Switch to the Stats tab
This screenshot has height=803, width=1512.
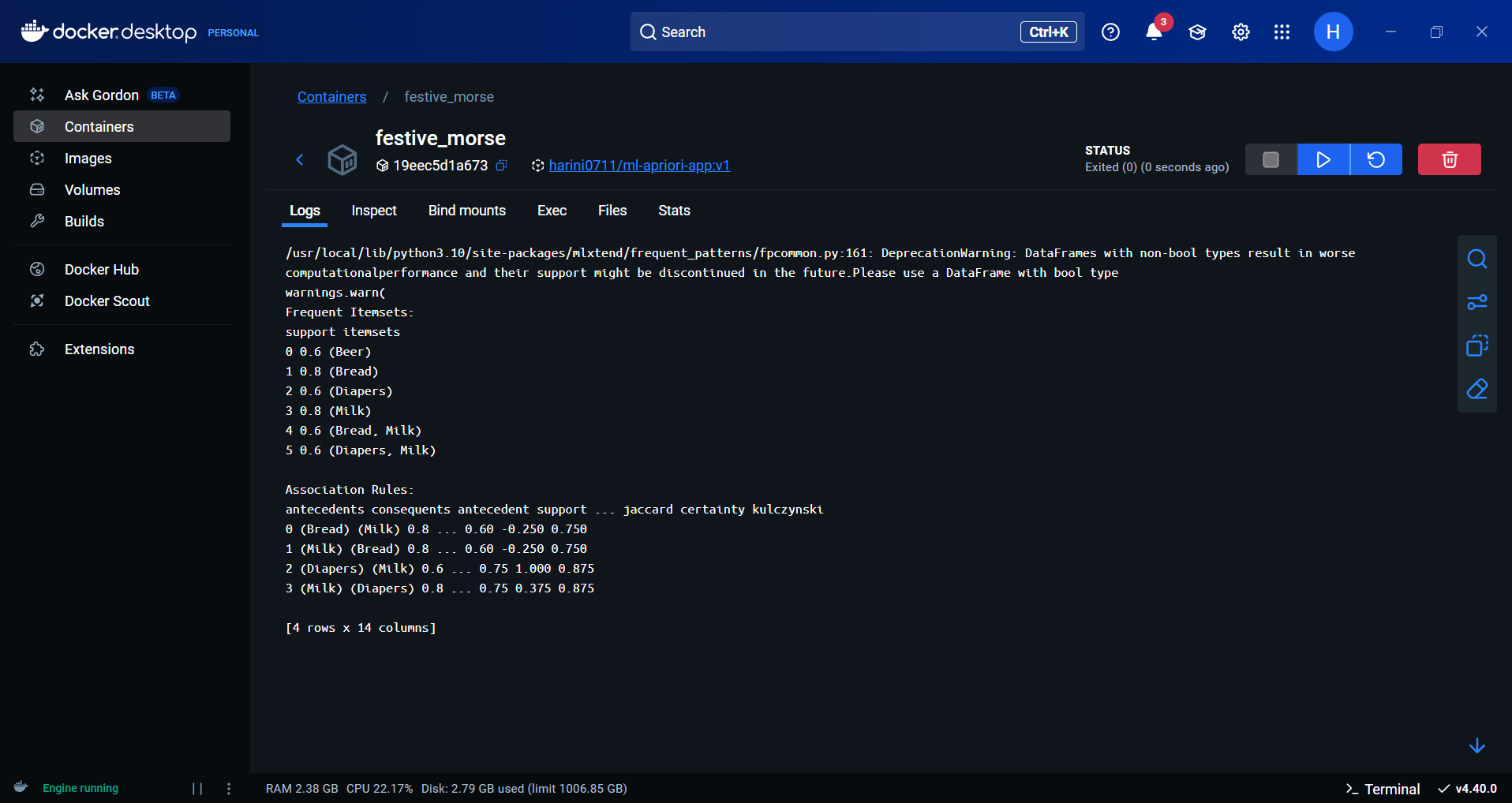click(674, 211)
